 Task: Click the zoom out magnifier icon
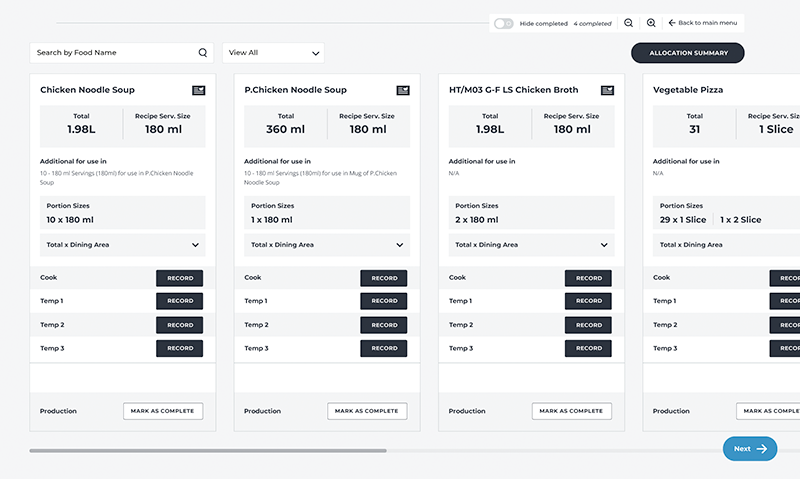(x=629, y=23)
